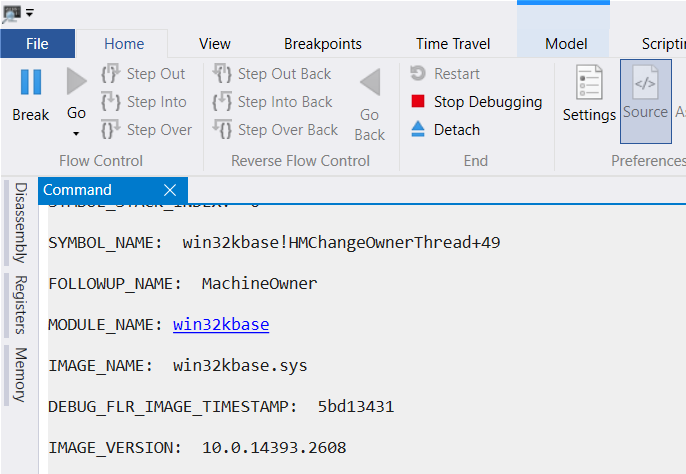
Task: Close the Command window tab
Action: coord(169,190)
